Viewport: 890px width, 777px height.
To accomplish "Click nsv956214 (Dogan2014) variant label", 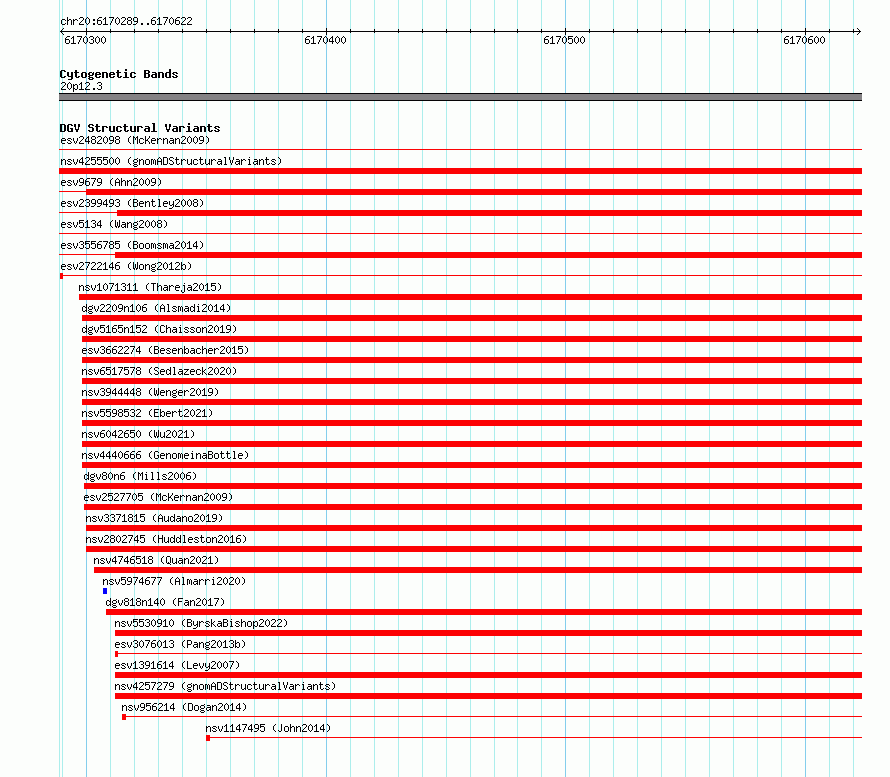I will [184, 707].
